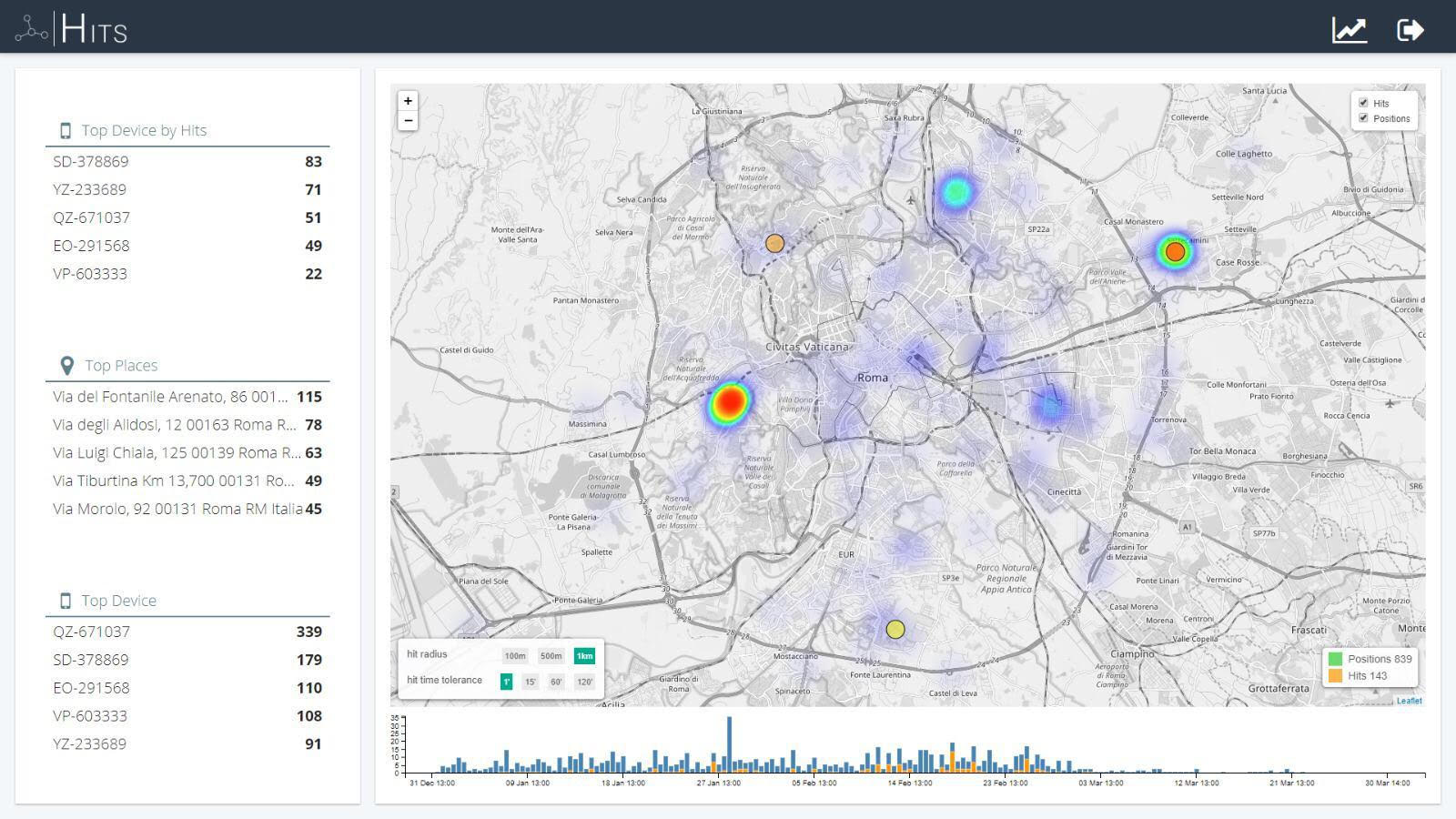This screenshot has width=1456, height=819.
Task: Set hit radius to 100m
Action: (515, 655)
